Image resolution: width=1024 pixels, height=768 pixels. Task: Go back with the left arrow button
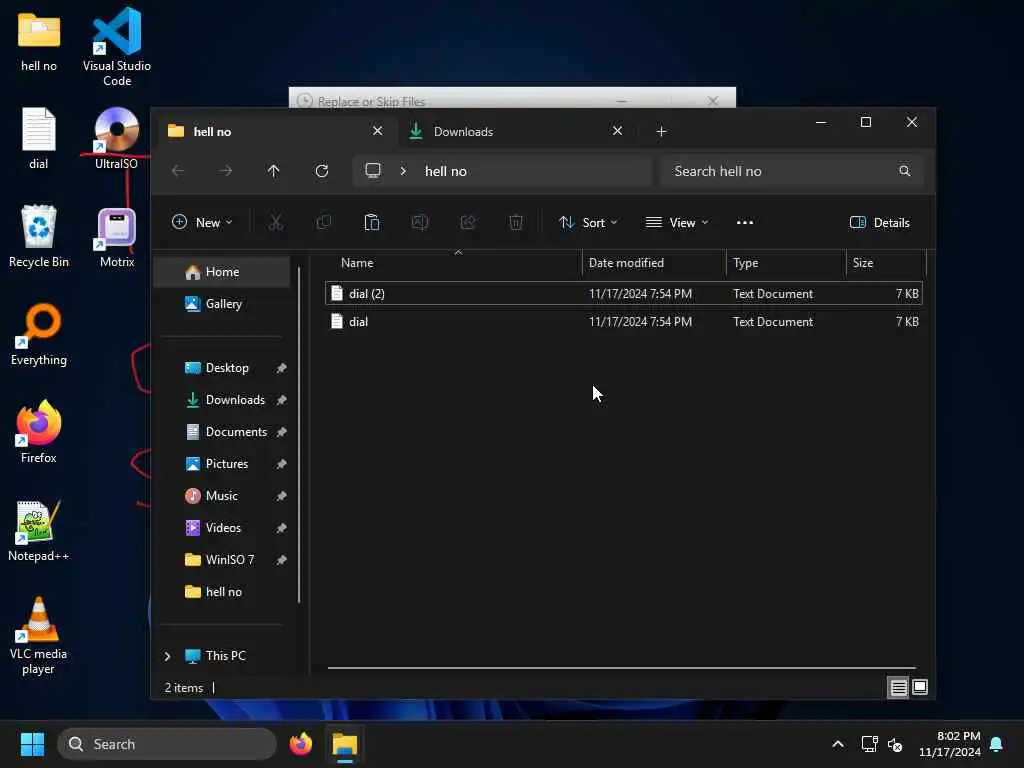point(178,171)
